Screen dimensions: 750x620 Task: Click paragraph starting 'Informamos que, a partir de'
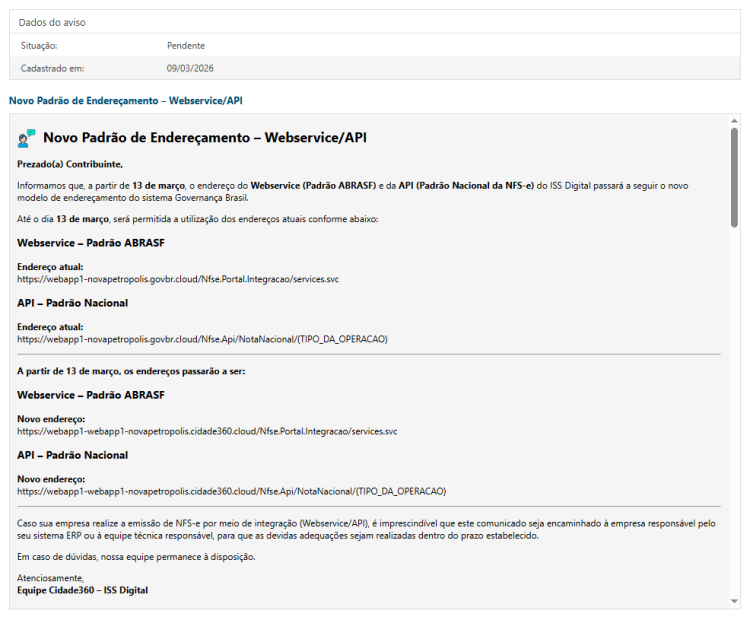point(353,191)
